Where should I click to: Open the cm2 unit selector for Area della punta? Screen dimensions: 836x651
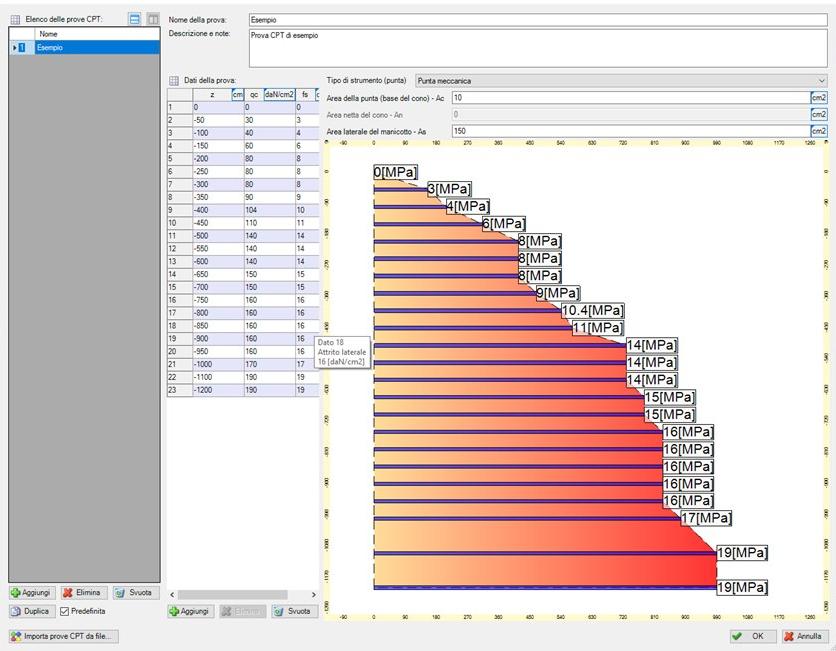[818, 98]
